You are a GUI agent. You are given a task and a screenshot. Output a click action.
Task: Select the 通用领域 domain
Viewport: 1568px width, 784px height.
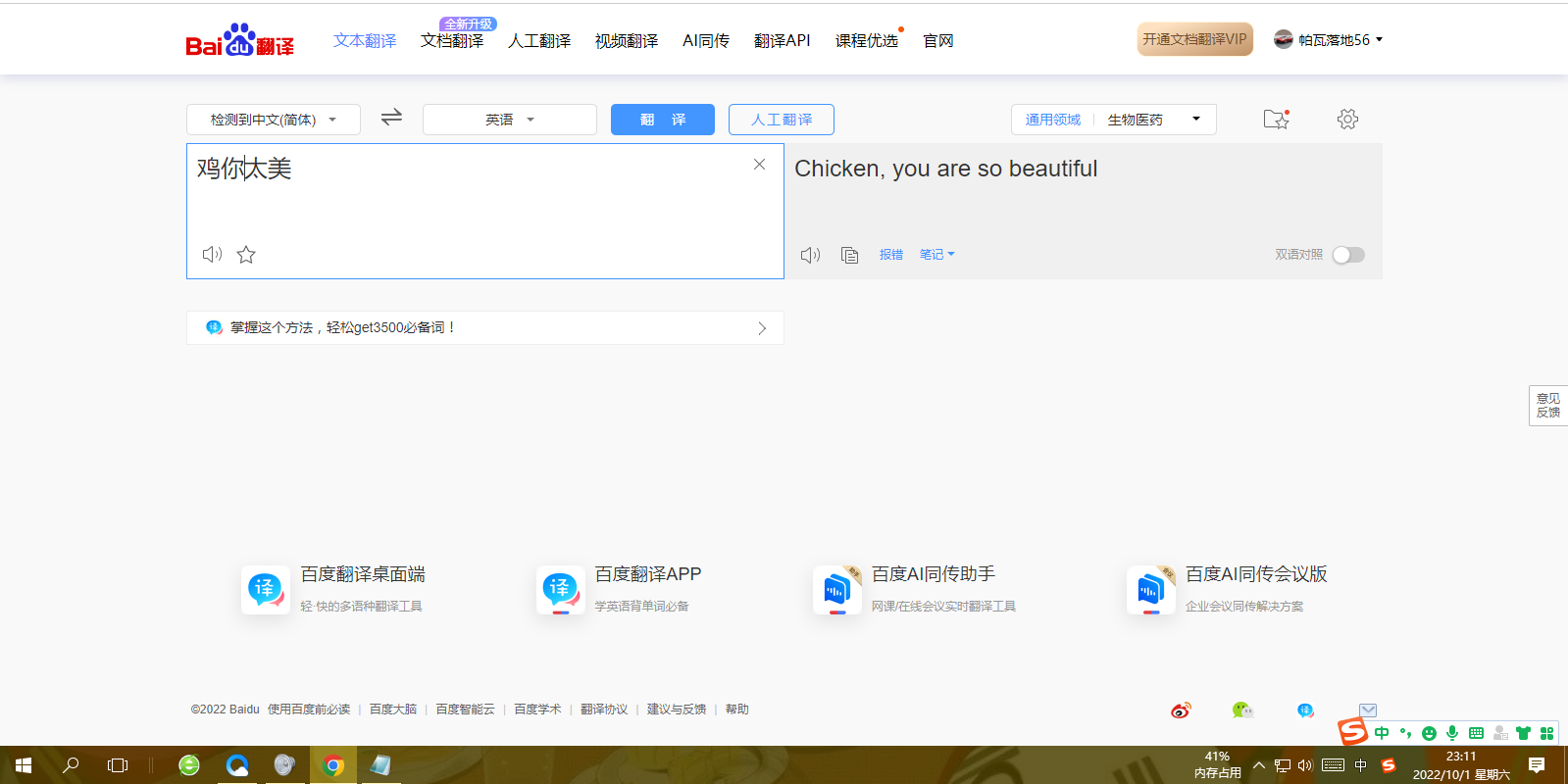(1053, 120)
